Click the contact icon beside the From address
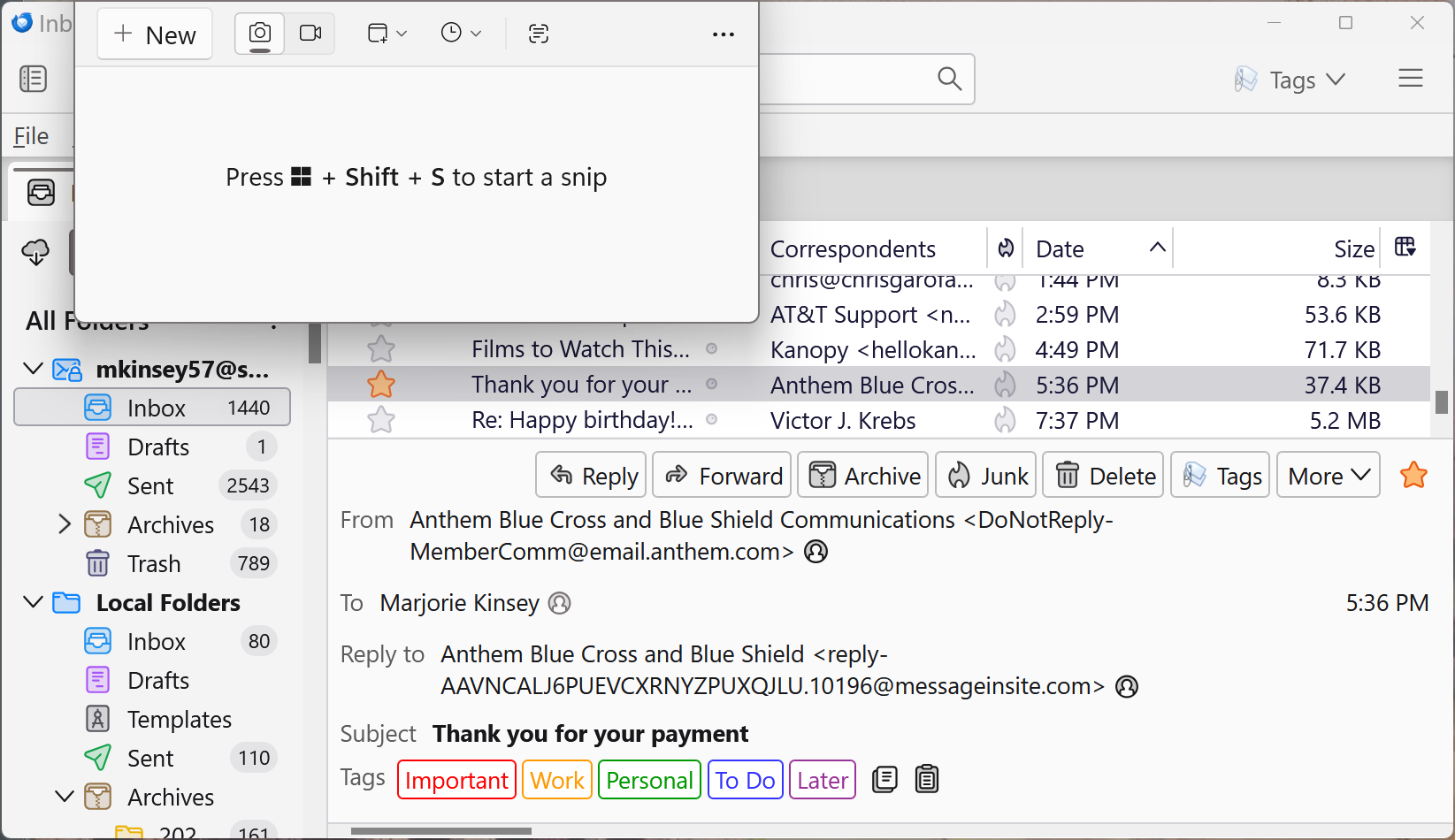Viewport: 1455px width, 840px height. tap(816, 552)
